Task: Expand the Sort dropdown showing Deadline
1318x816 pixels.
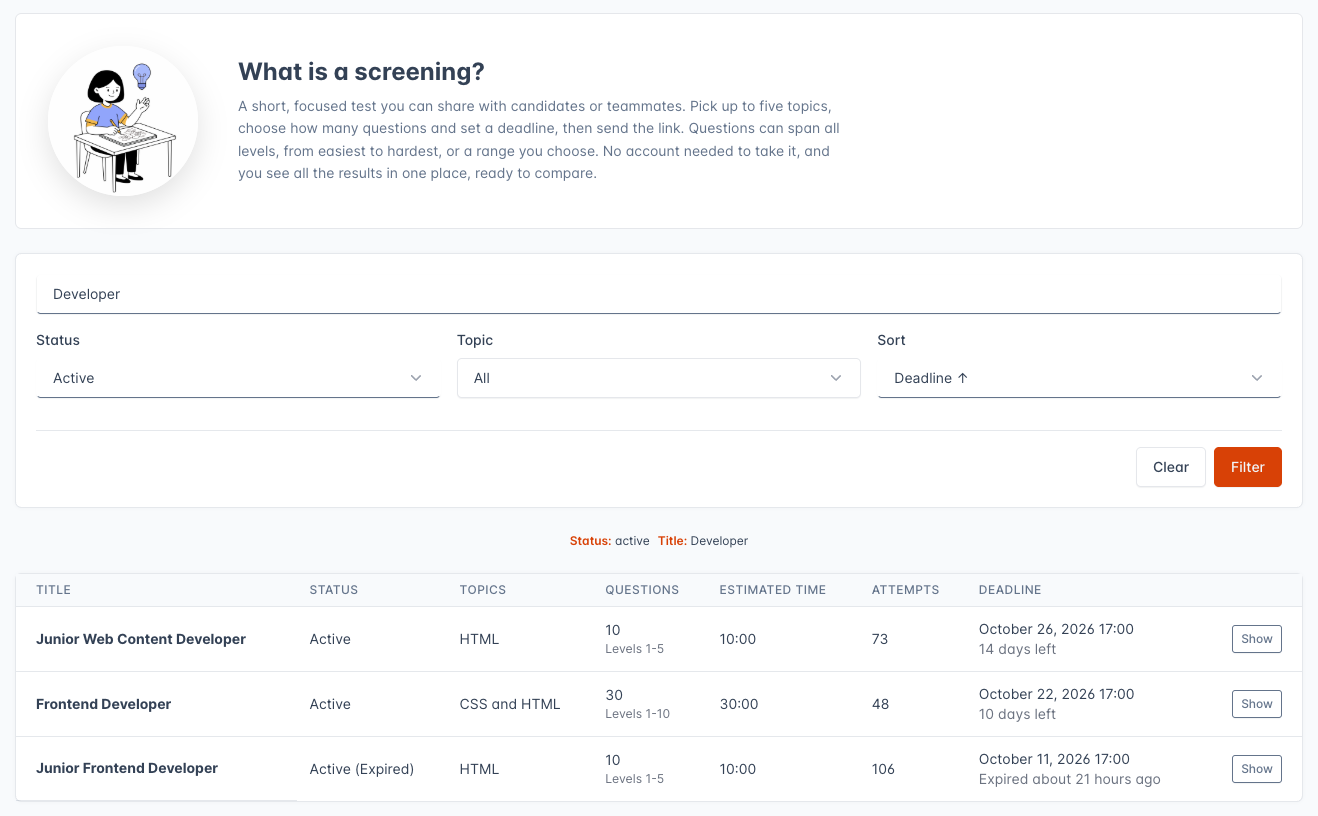Action: tap(1079, 378)
